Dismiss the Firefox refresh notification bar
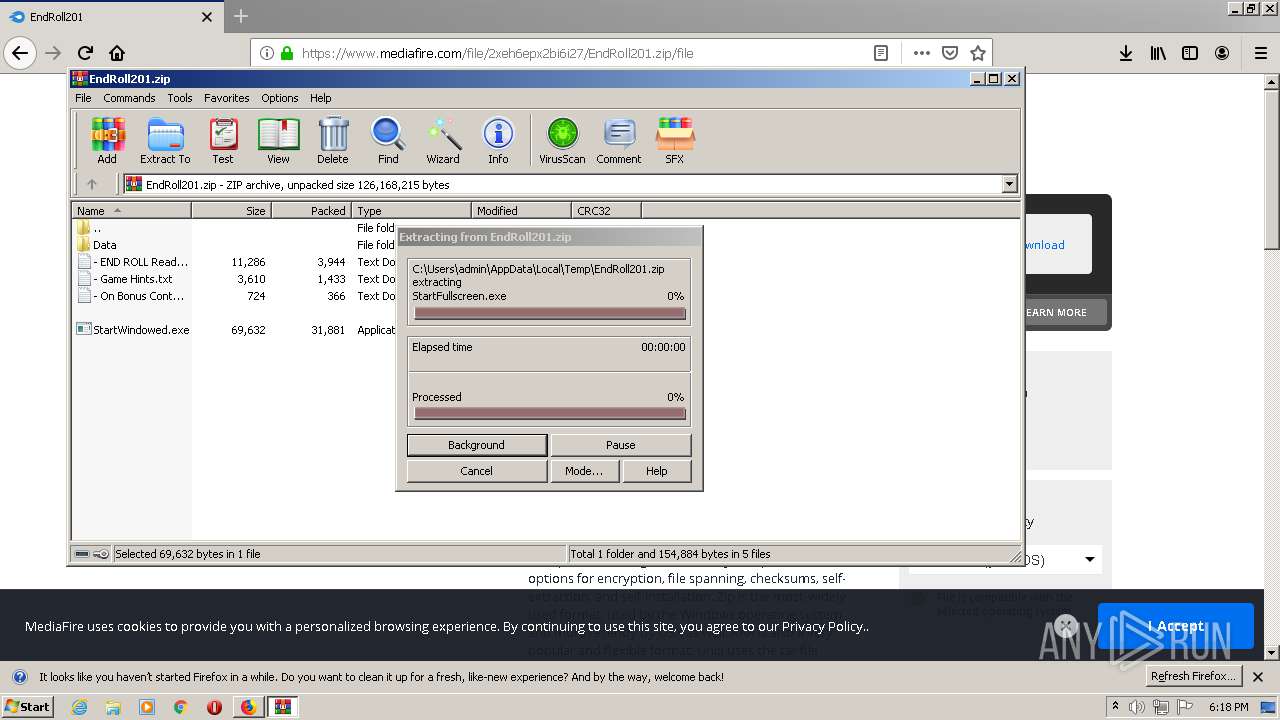Viewport: 1280px width, 720px height. click(x=1258, y=676)
